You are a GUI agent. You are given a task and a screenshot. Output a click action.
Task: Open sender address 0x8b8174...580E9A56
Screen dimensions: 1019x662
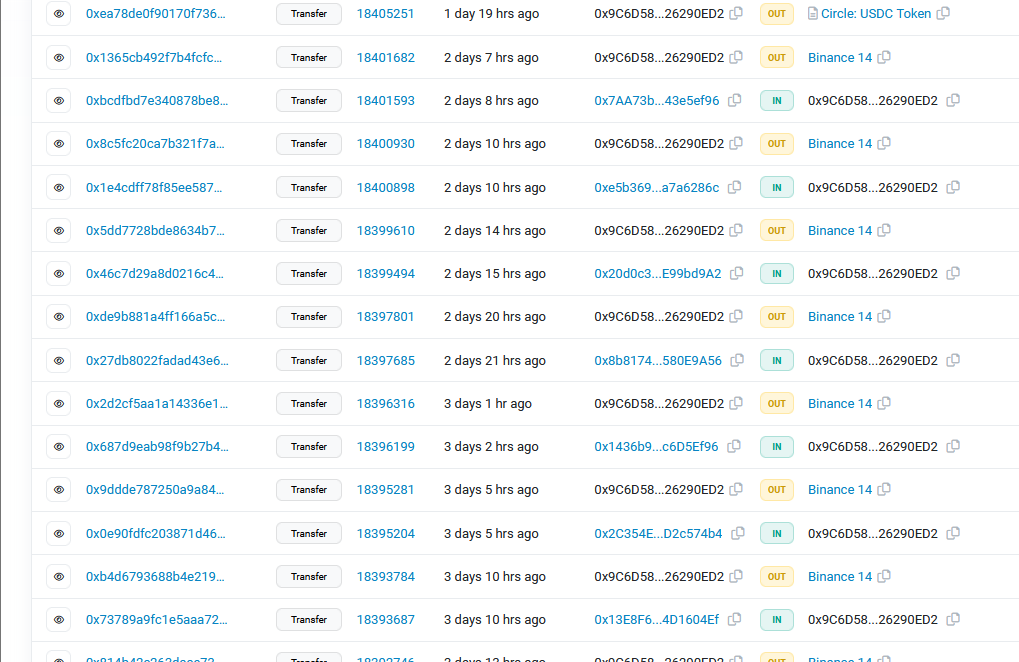pyautogui.click(x=657, y=360)
